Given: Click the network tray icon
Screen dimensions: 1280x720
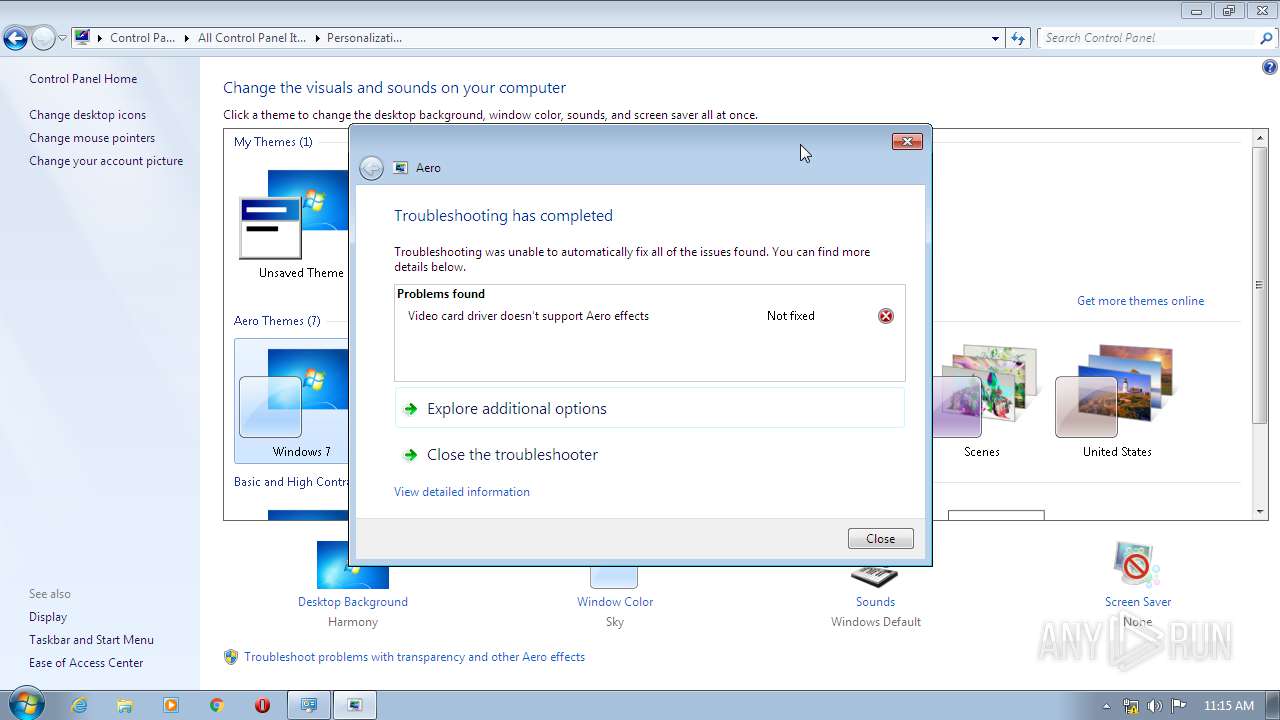Looking at the screenshot, I should pyautogui.click(x=1130, y=705).
